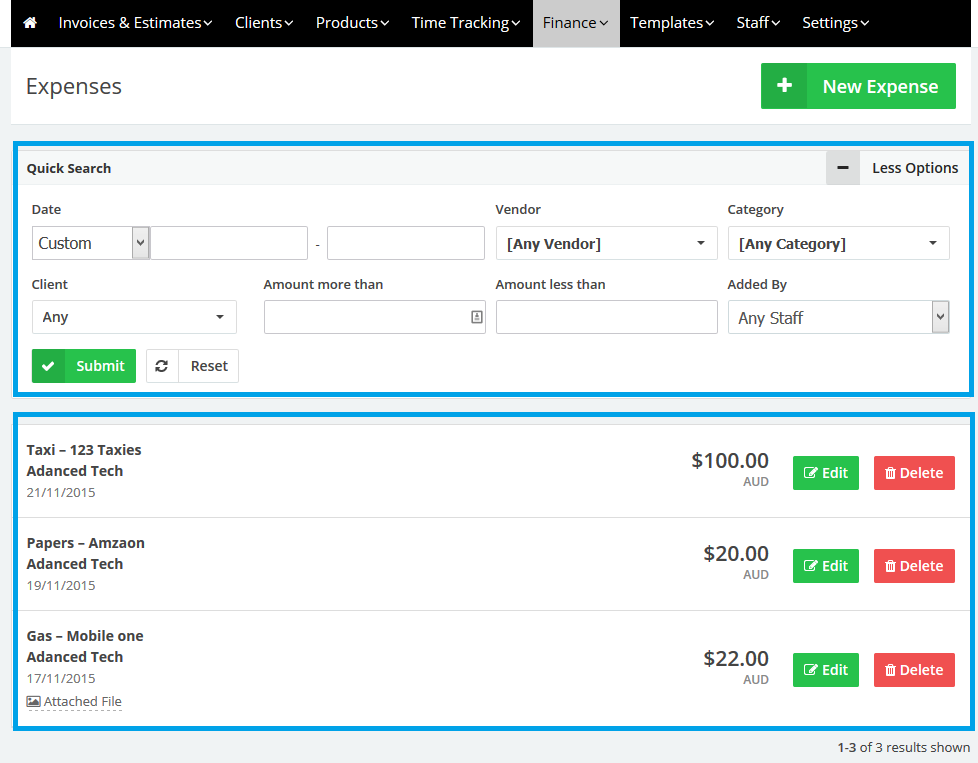Click the Amount less than field
Image resolution: width=978 pixels, height=763 pixels.
[x=606, y=317]
